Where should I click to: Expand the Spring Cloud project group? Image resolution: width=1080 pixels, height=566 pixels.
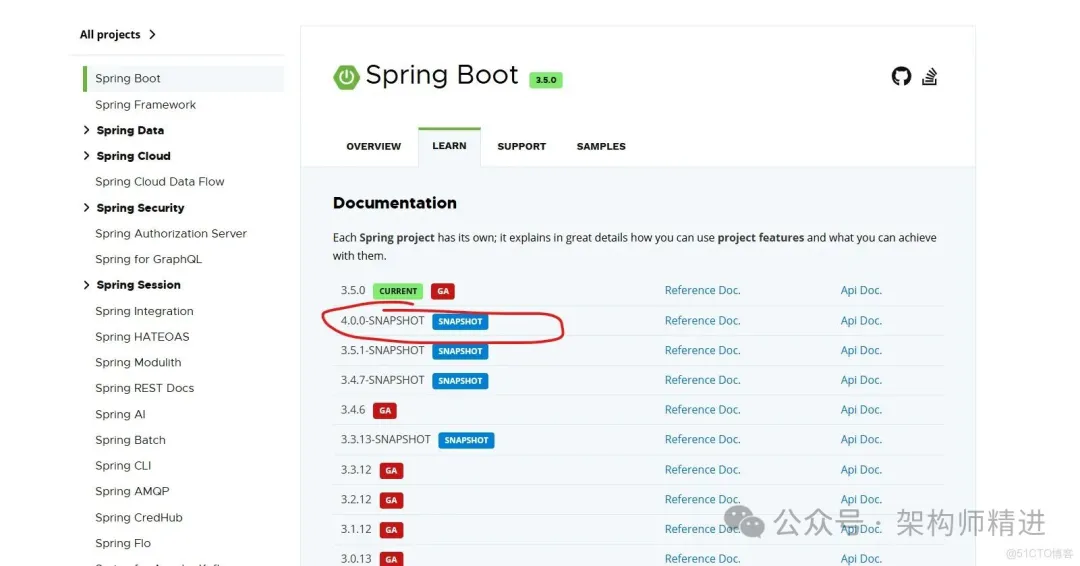coord(86,156)
